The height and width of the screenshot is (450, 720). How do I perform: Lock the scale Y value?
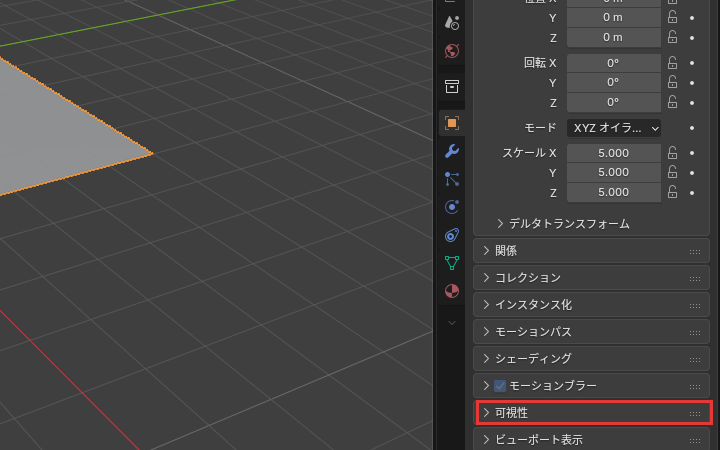672,172
